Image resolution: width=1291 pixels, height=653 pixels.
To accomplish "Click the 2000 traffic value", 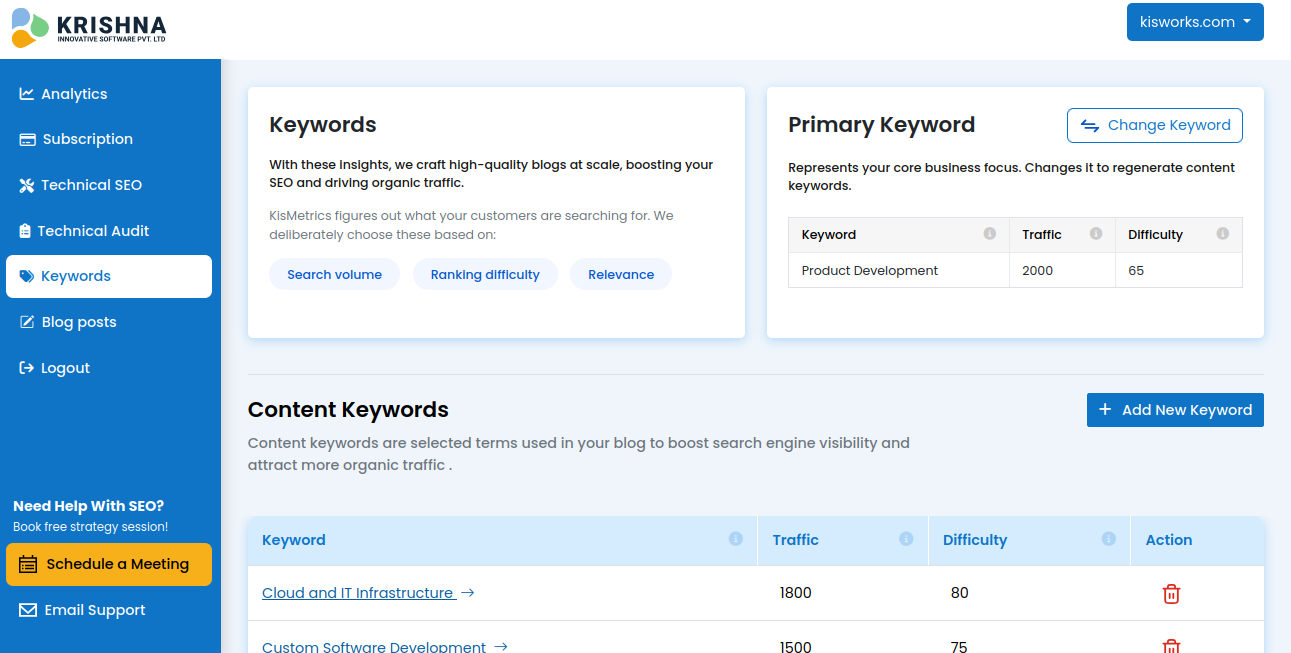I will (1037, 271).
